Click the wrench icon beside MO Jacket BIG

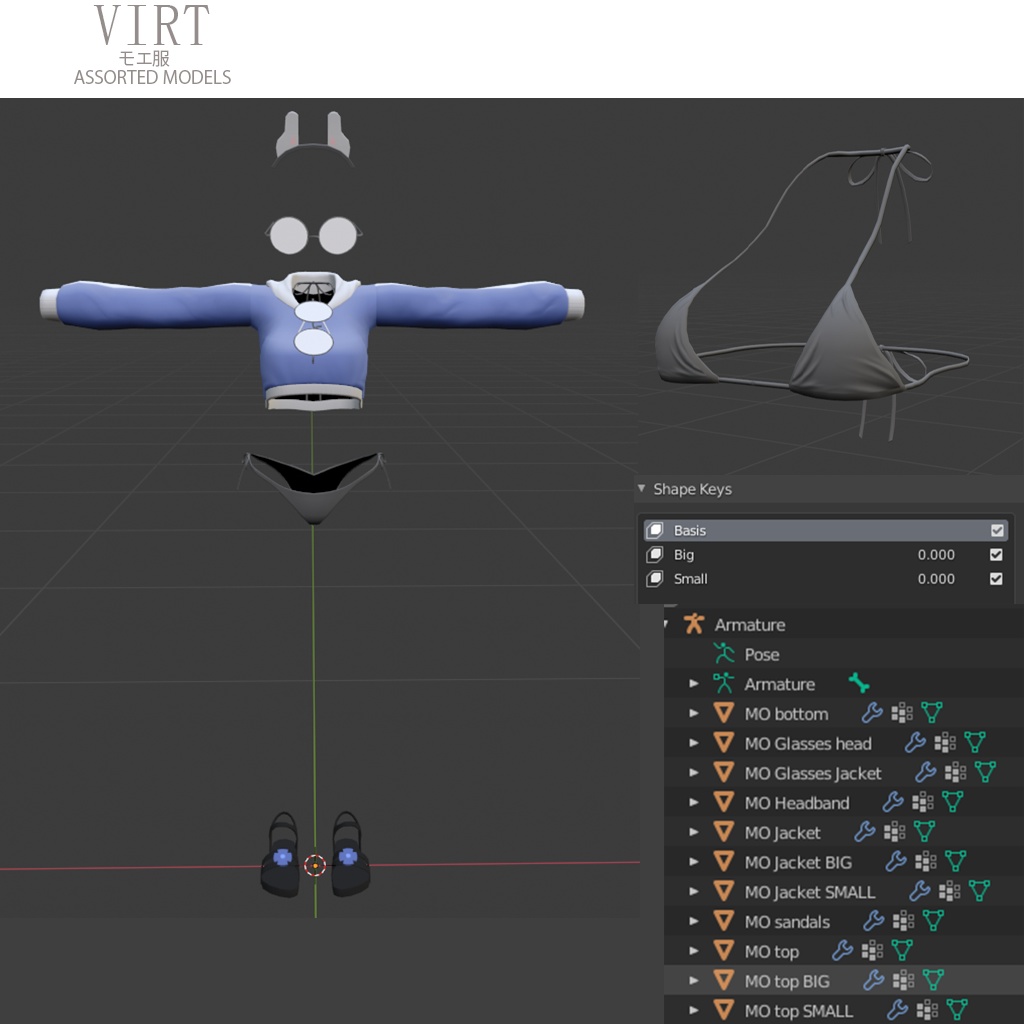coord(895,861)
